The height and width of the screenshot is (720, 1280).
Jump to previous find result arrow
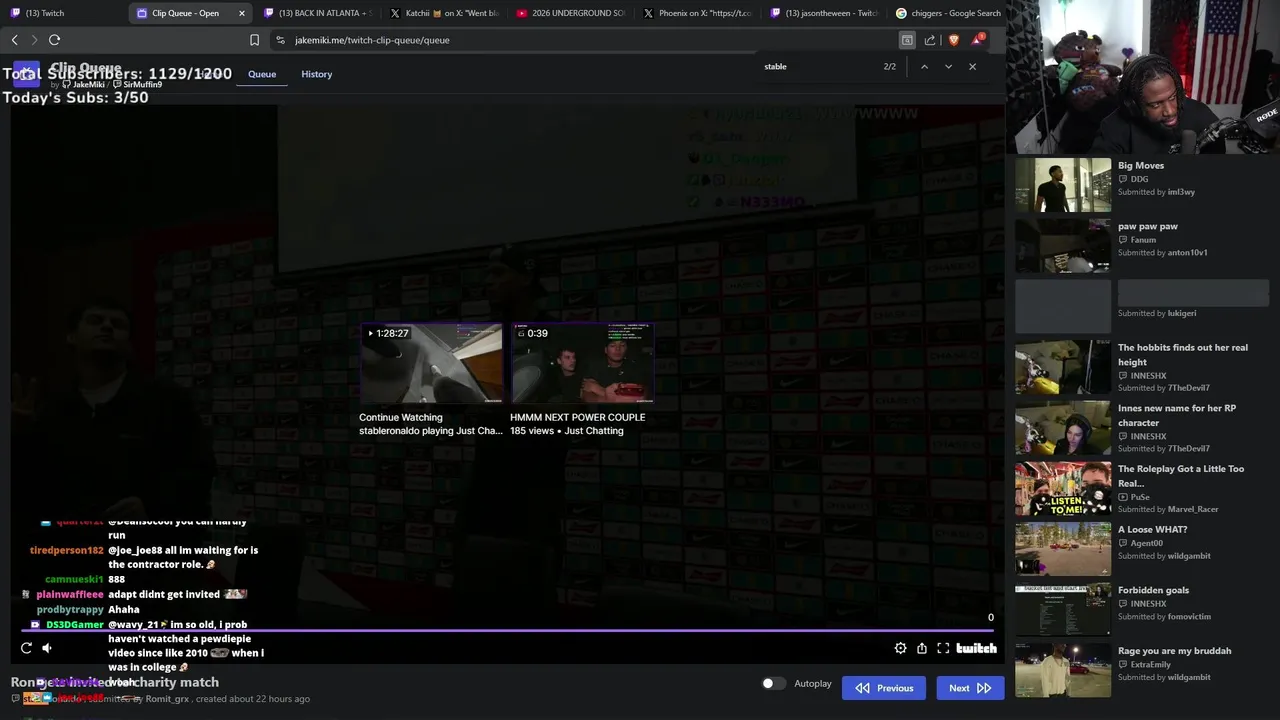point(924,66)
